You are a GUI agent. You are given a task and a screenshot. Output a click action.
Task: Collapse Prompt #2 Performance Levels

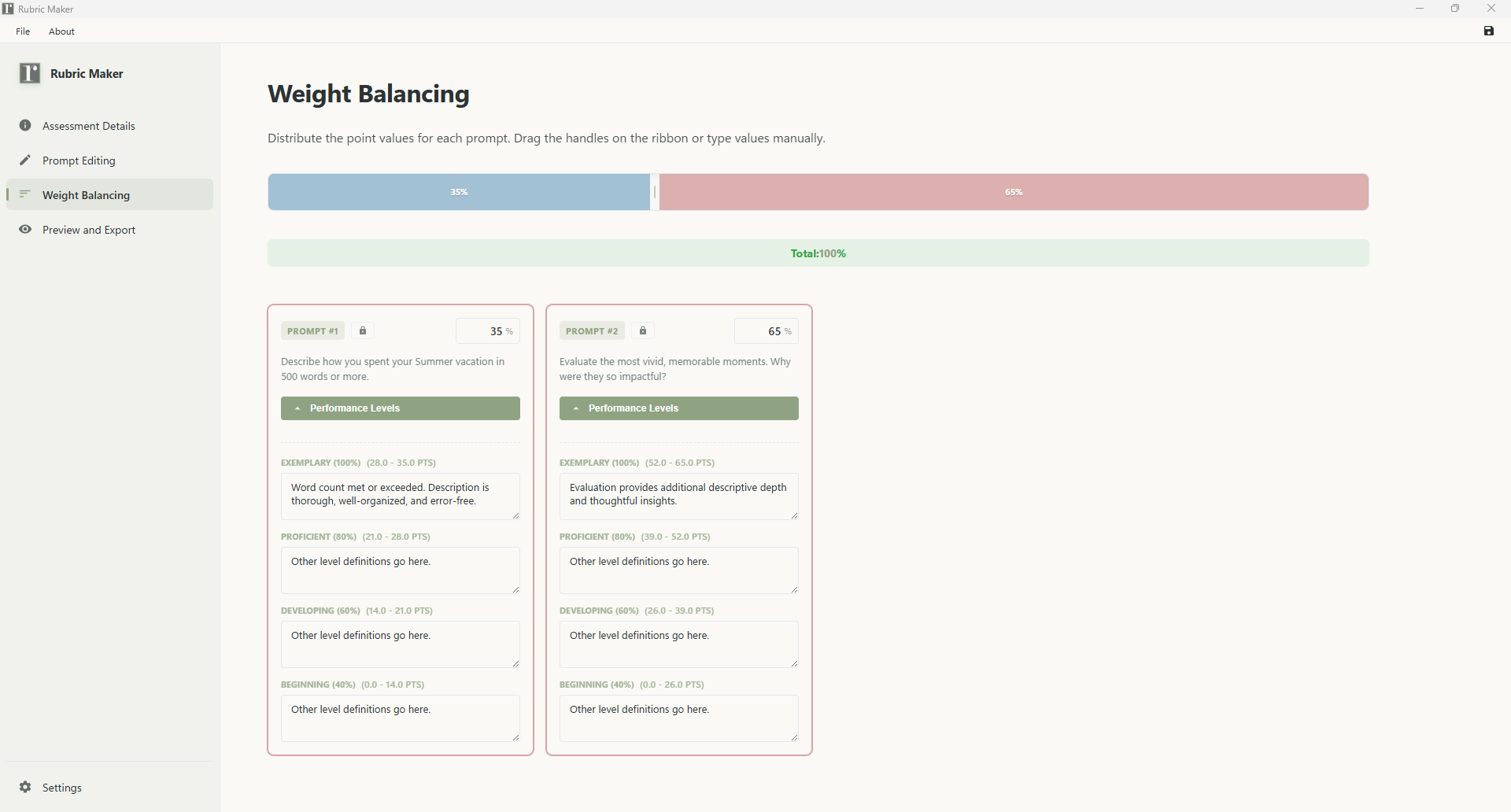tap(679, 408)
